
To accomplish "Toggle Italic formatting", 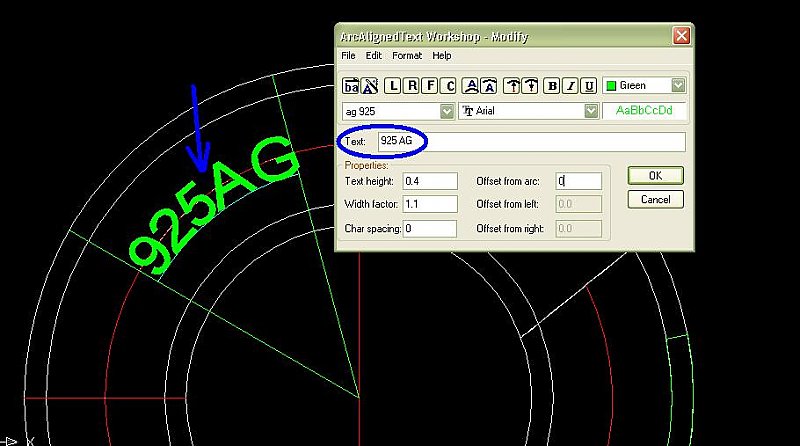I will pos(571,86).
